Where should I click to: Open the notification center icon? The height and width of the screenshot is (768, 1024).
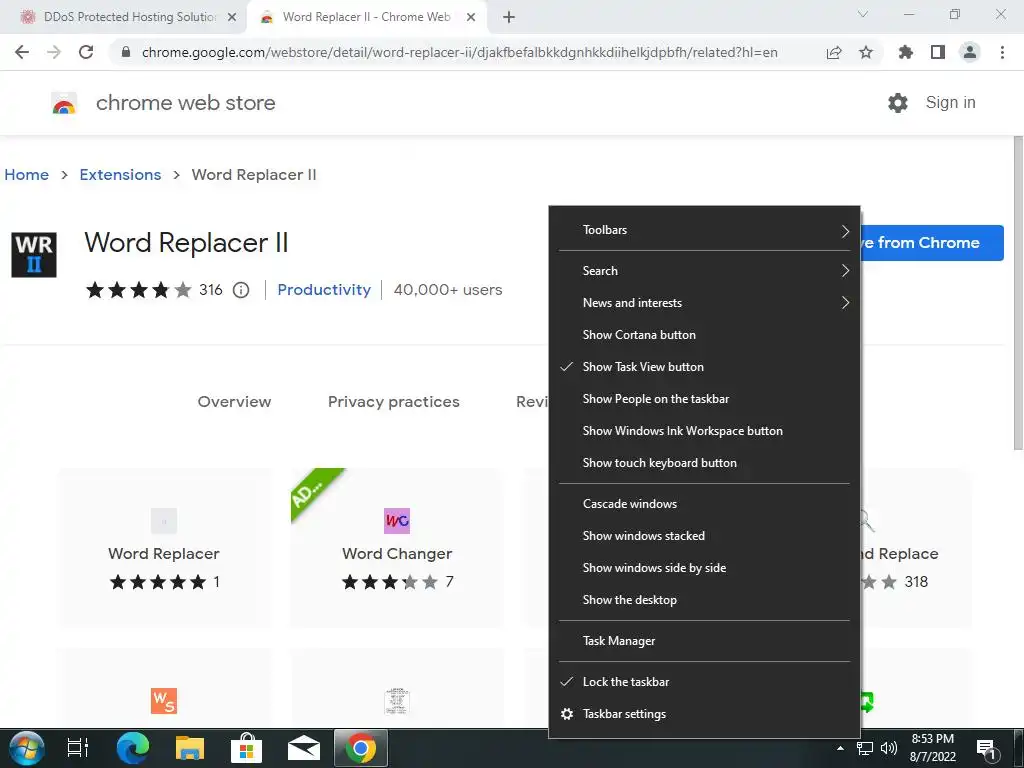click(987, 750)
